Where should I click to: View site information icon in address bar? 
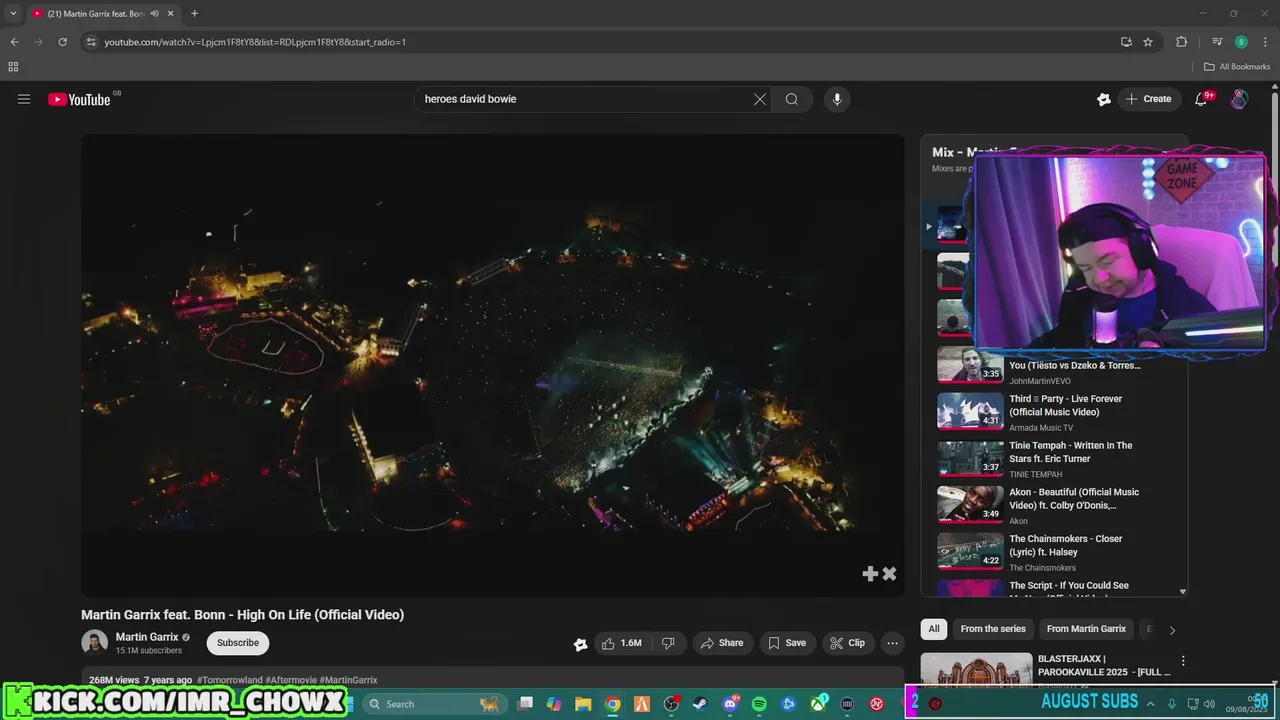coord(91,42)
